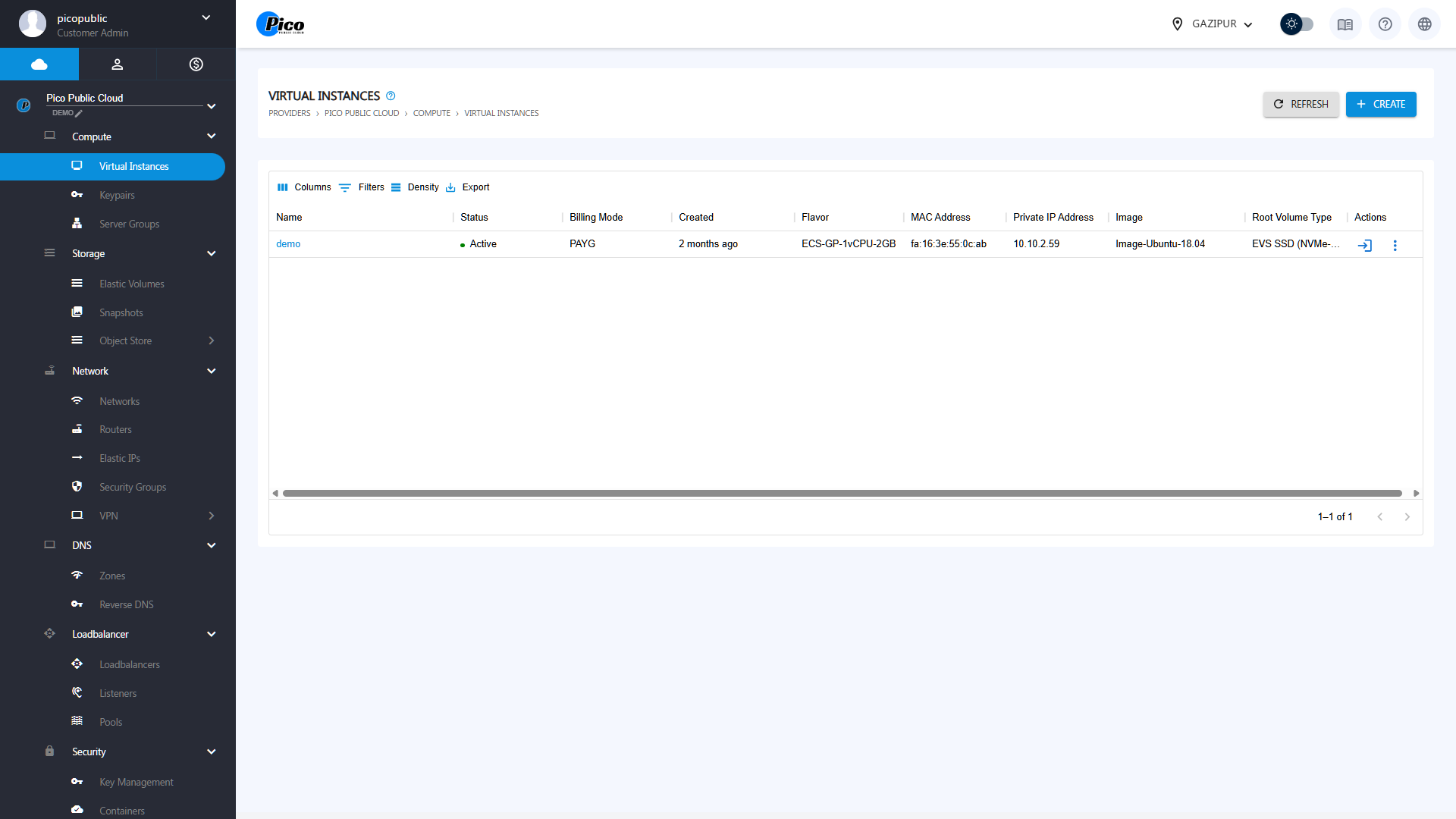This screenshot has height=819, width=1456.
Task: Click the cloud services tab icon
Action: tap(39, 64)
